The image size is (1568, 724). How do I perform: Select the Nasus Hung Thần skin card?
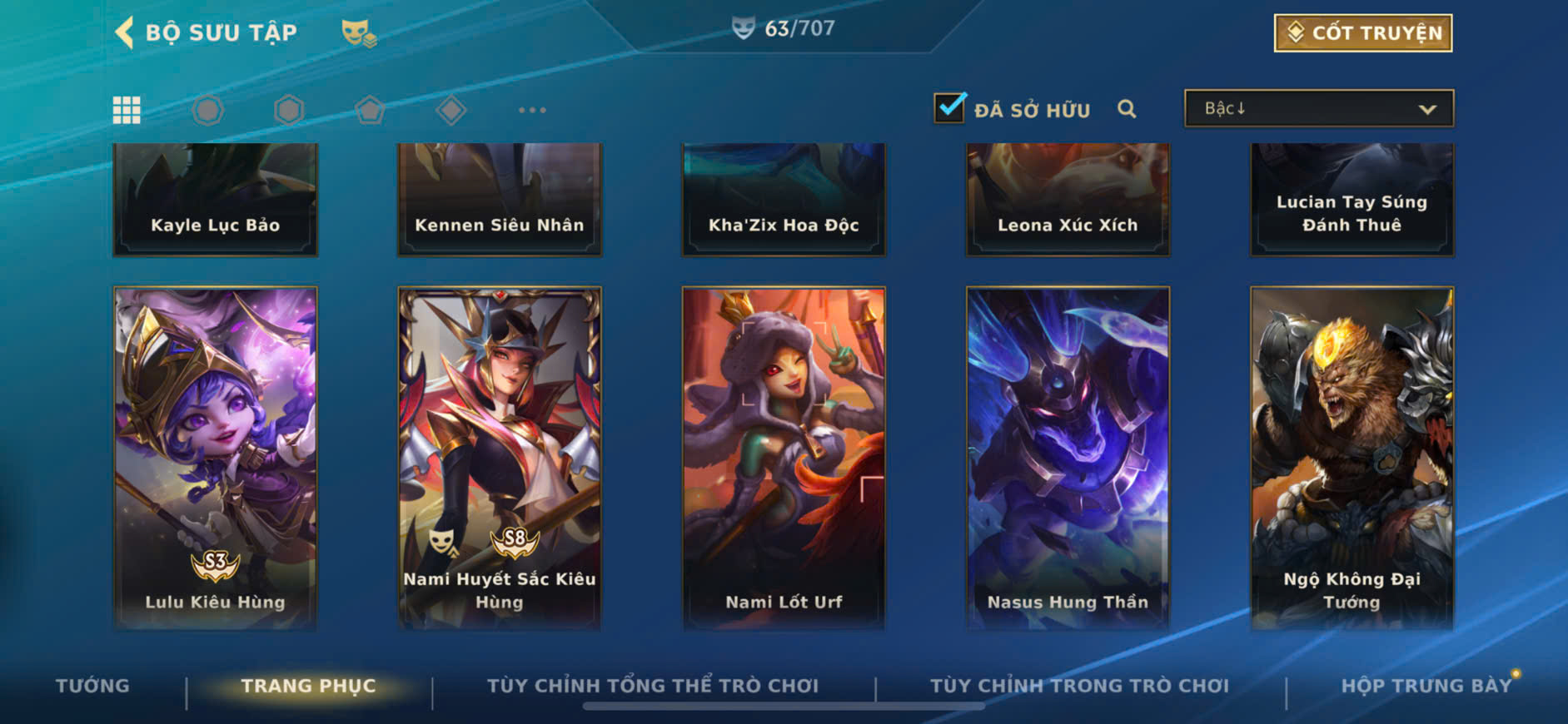[x=1068, y=458]
